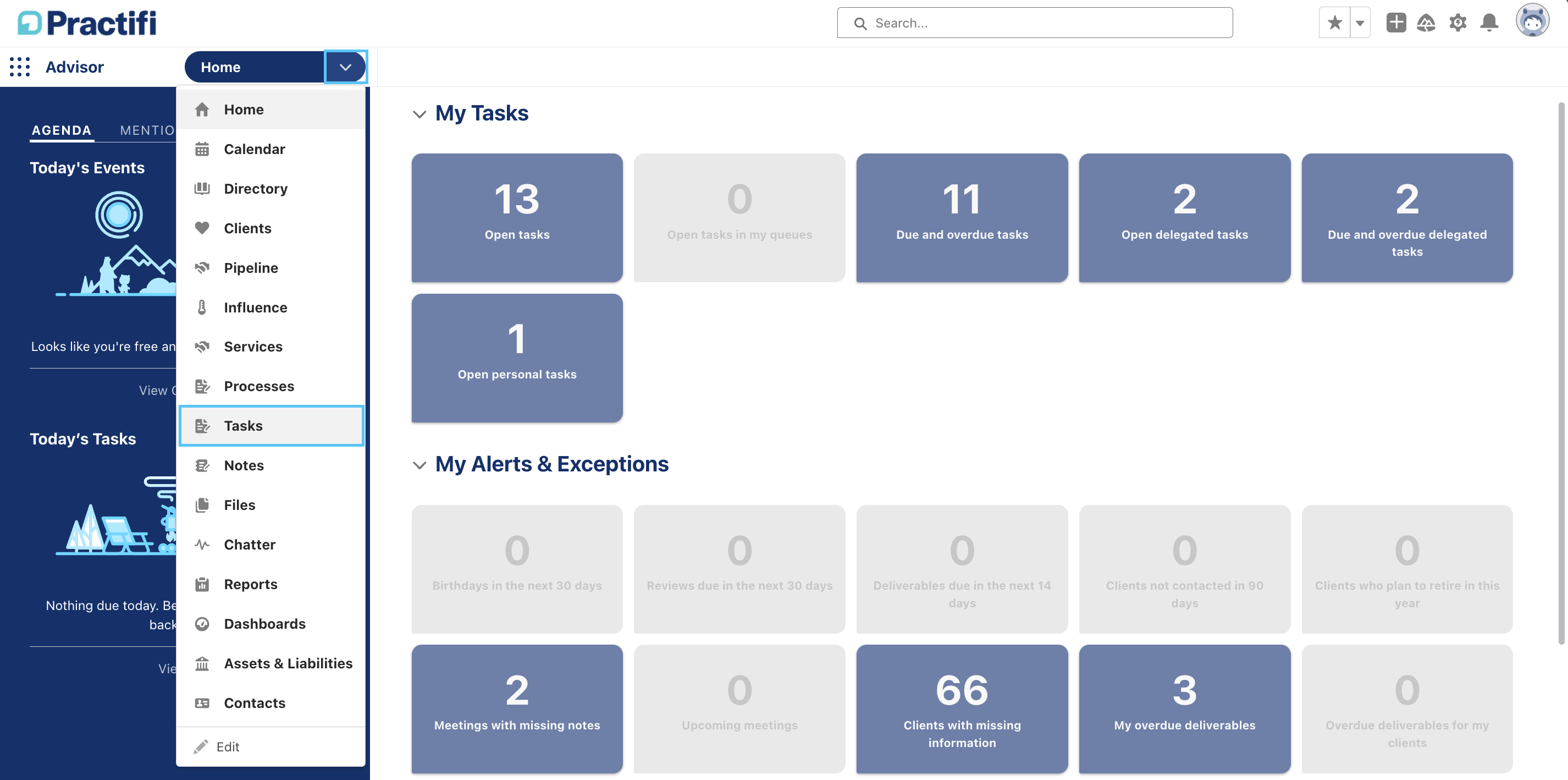Click the Pipeline handshake icon
Image resolution: width=1568 pixels, height=780 pixels.
tap(203, 267)
